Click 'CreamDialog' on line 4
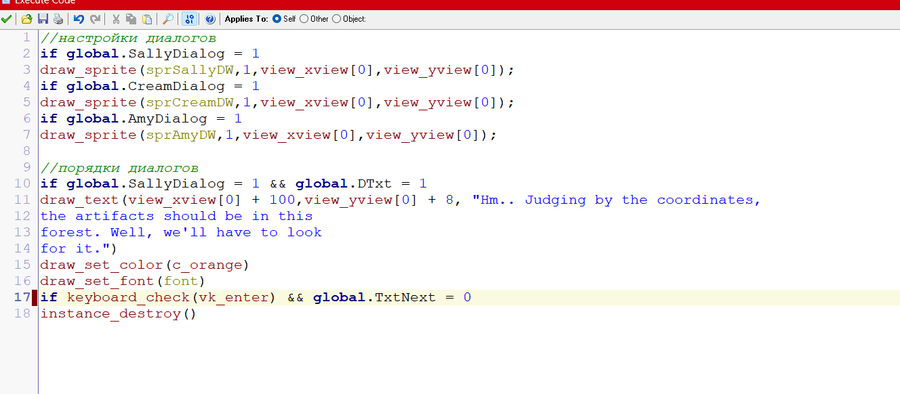This screenshot has width=900, height=394. coord(177,87)
